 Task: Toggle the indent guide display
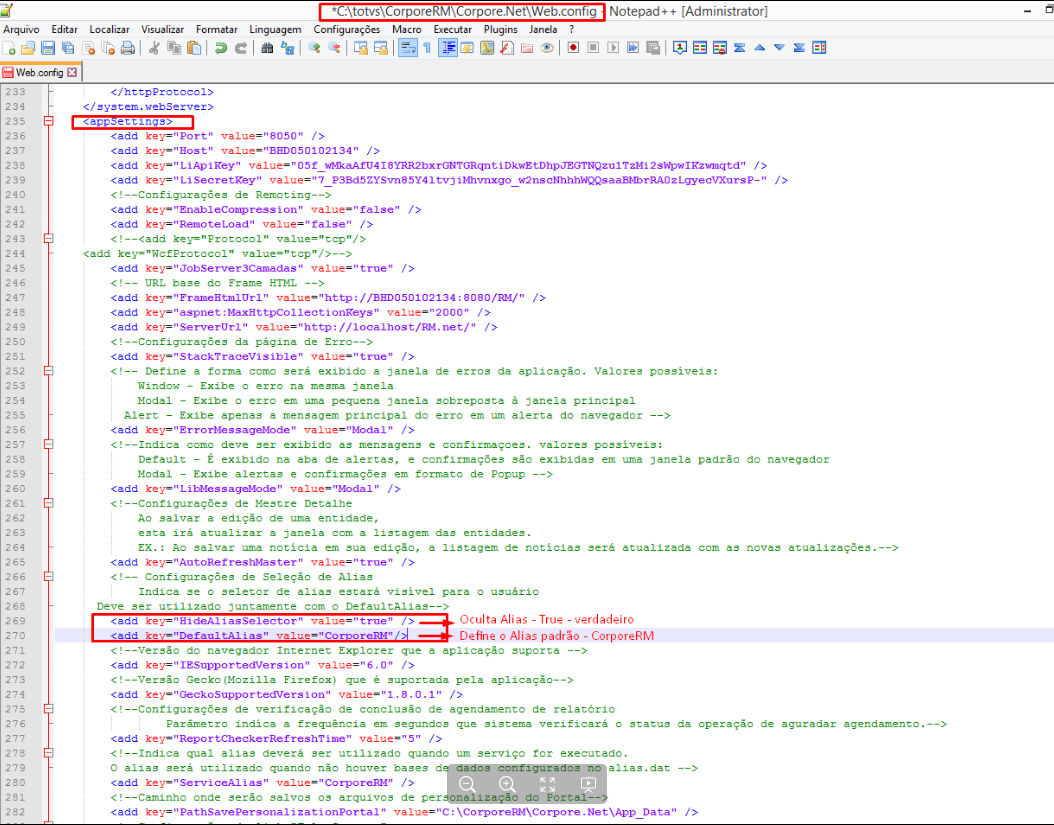(448, 48)
